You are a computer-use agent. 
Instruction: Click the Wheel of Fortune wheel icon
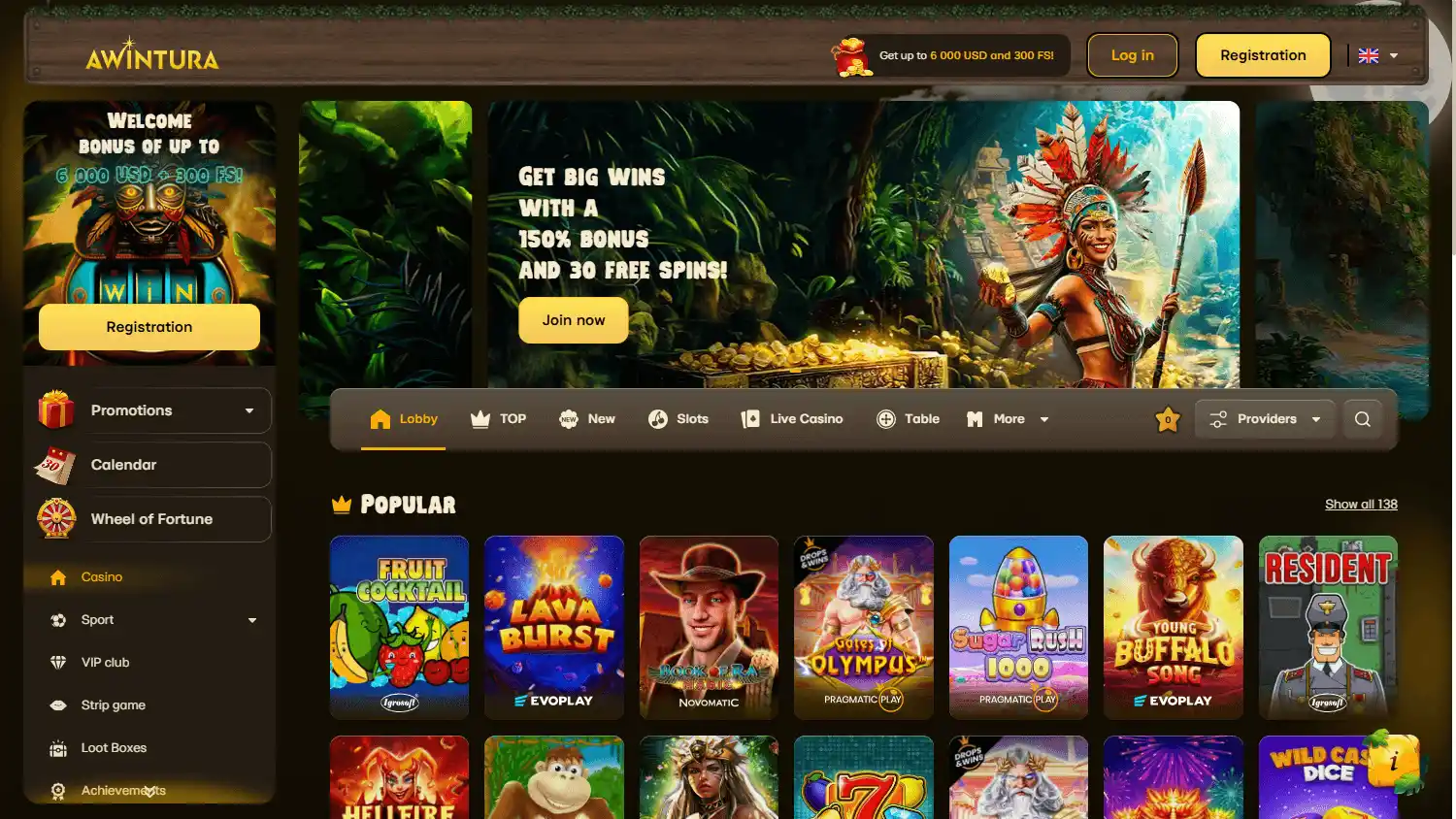click(56, 518)
